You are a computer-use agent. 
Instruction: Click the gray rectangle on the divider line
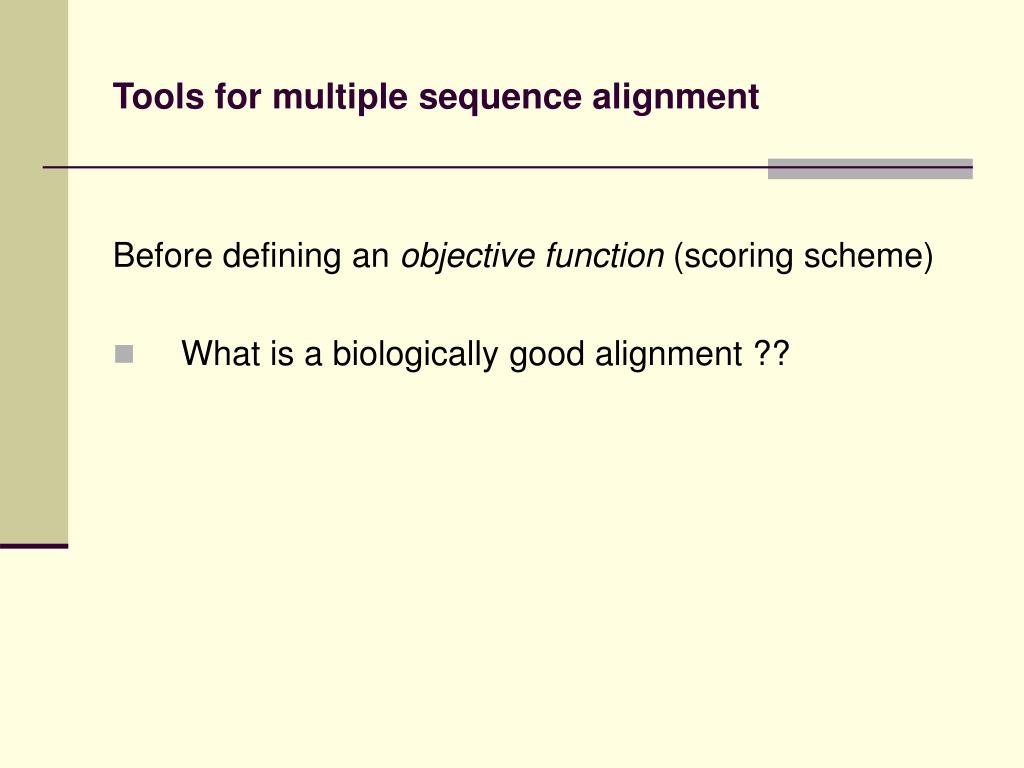click(870, 168)
